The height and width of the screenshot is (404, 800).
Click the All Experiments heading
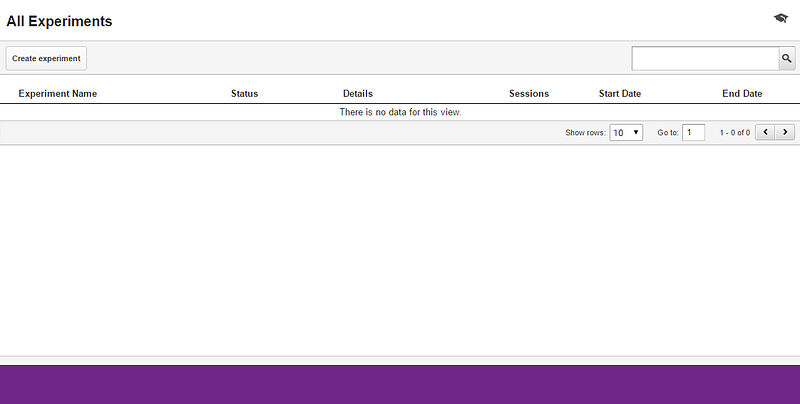tap(59, 21)
